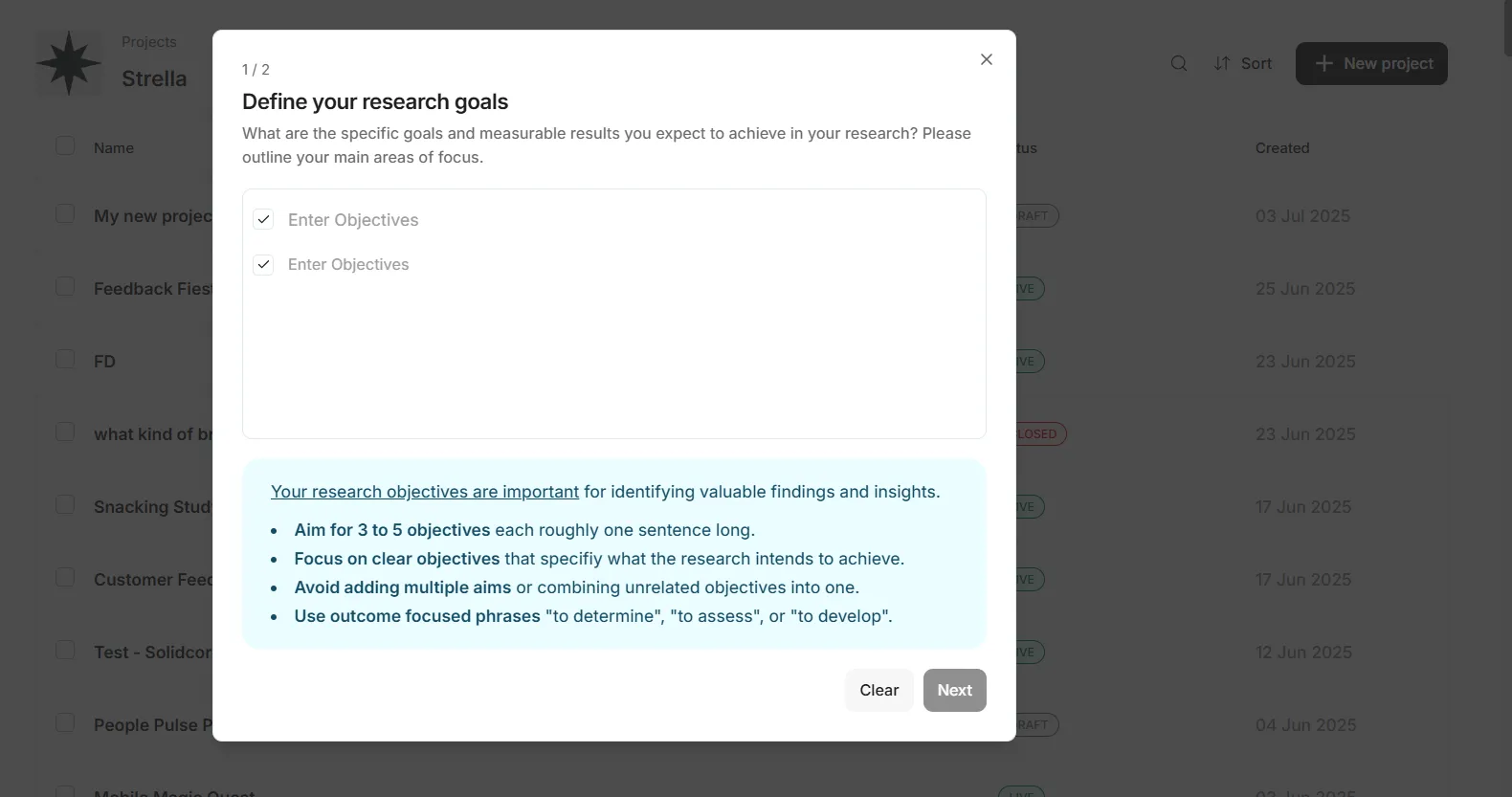Click the Strella star logo
Screen dimensions: 1512x797
click(69, 63)
